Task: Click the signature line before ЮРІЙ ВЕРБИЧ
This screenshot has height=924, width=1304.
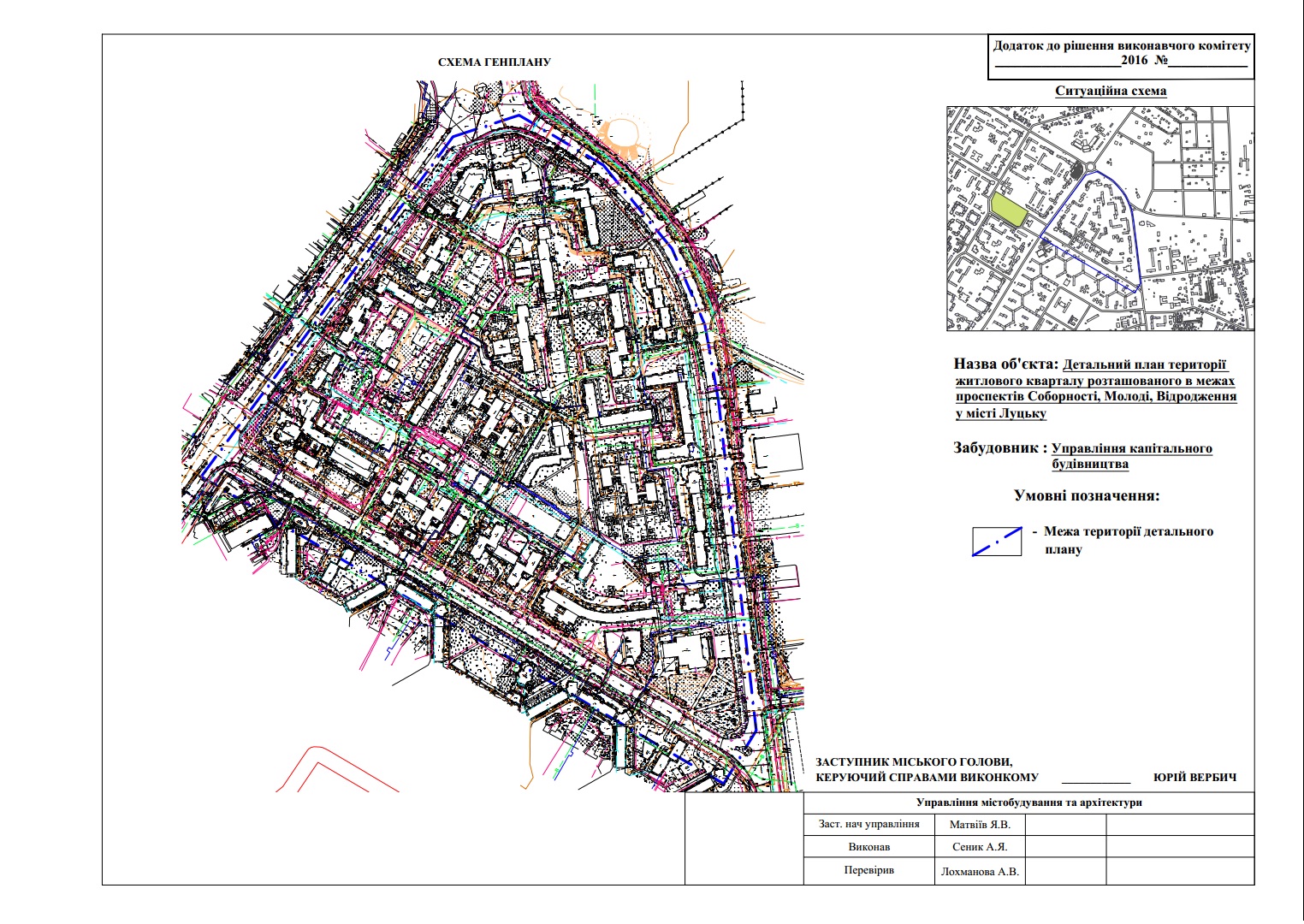Action: click(x=1096, y=780)
